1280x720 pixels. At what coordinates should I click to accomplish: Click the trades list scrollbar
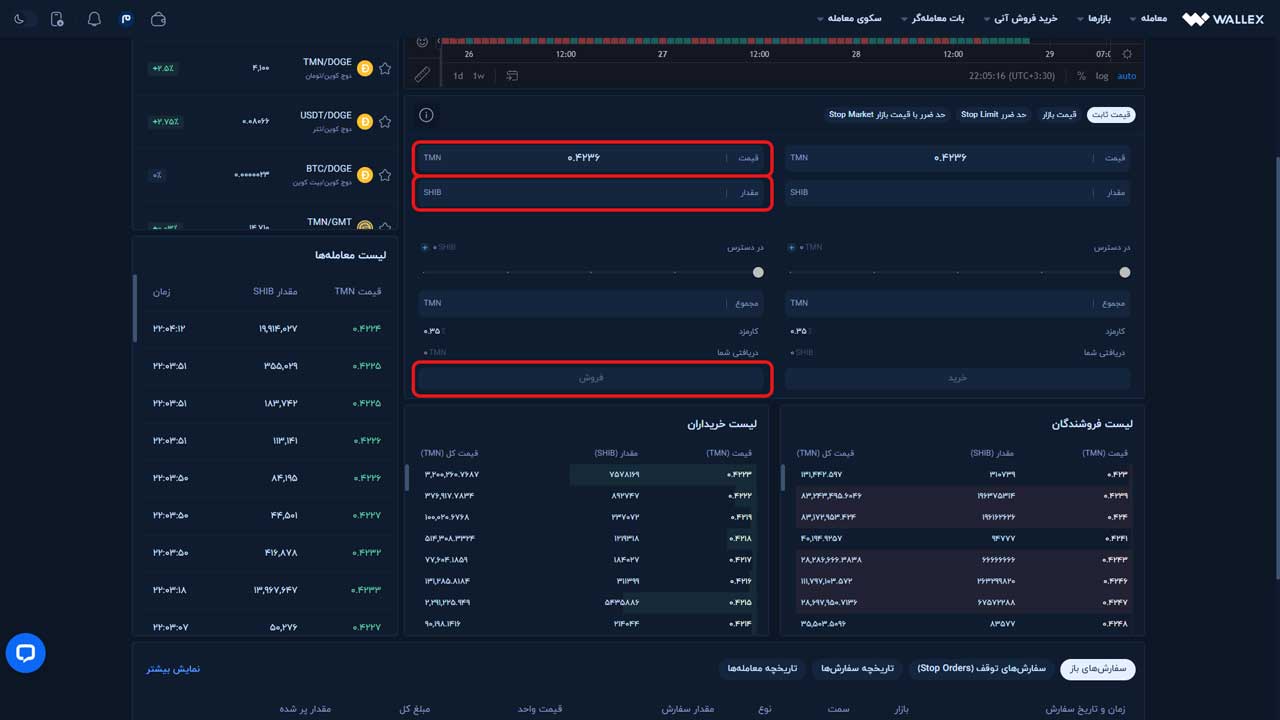(x=135, y=308)
